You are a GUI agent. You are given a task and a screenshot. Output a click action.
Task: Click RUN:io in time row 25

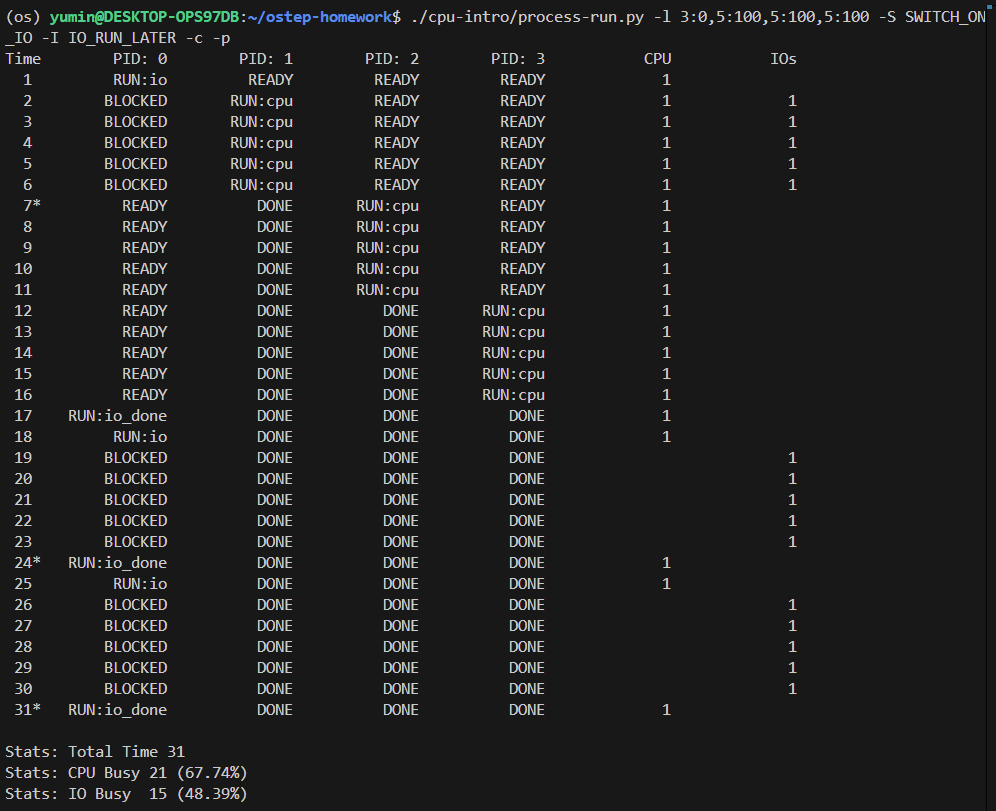tap(140, 584)
